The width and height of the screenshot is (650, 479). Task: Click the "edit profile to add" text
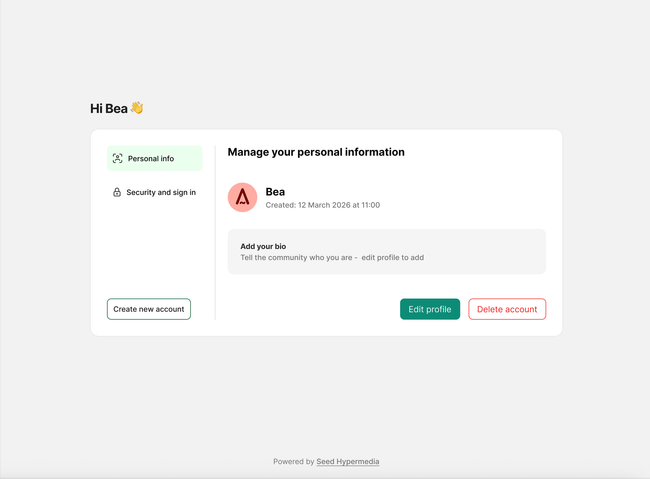(393, 258)
